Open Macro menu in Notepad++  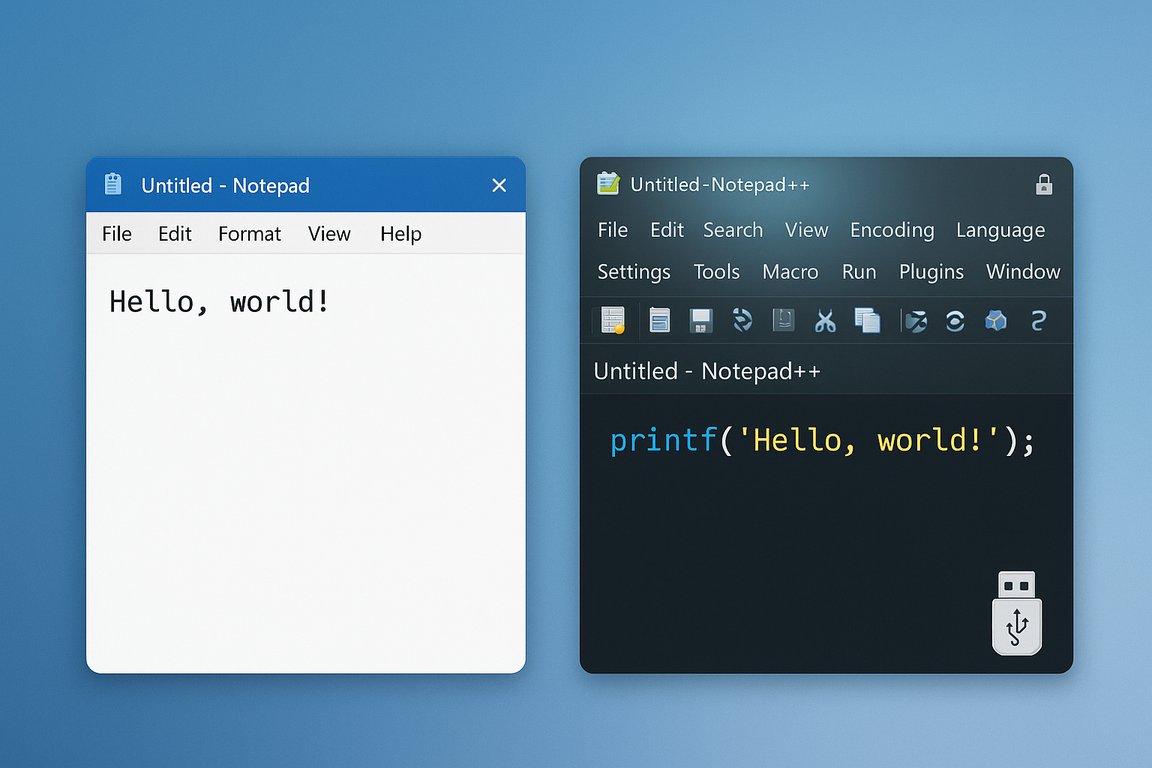(791, 272)
